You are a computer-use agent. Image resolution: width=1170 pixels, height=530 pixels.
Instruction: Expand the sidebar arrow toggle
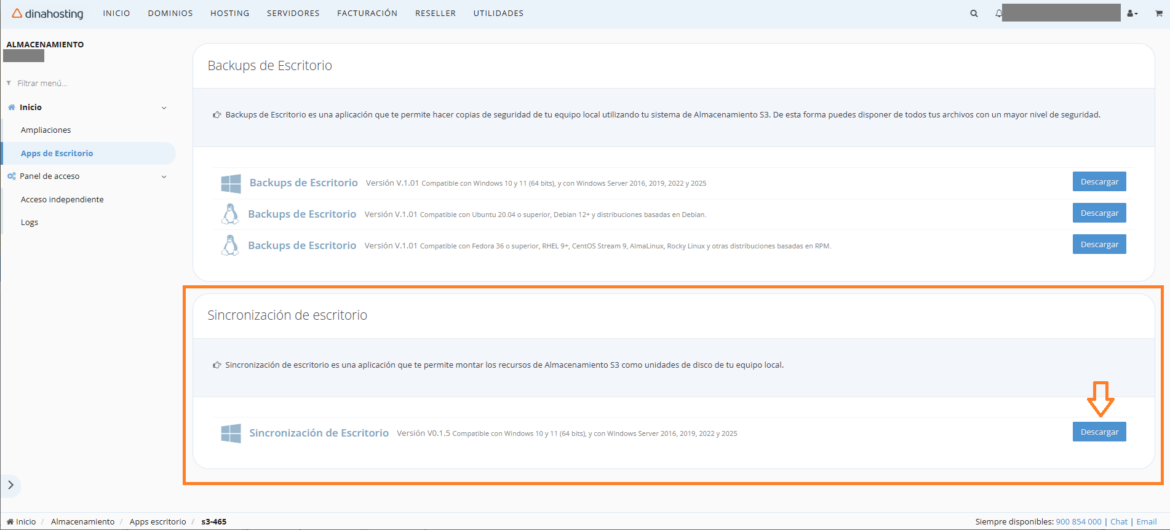pos(10,484)
